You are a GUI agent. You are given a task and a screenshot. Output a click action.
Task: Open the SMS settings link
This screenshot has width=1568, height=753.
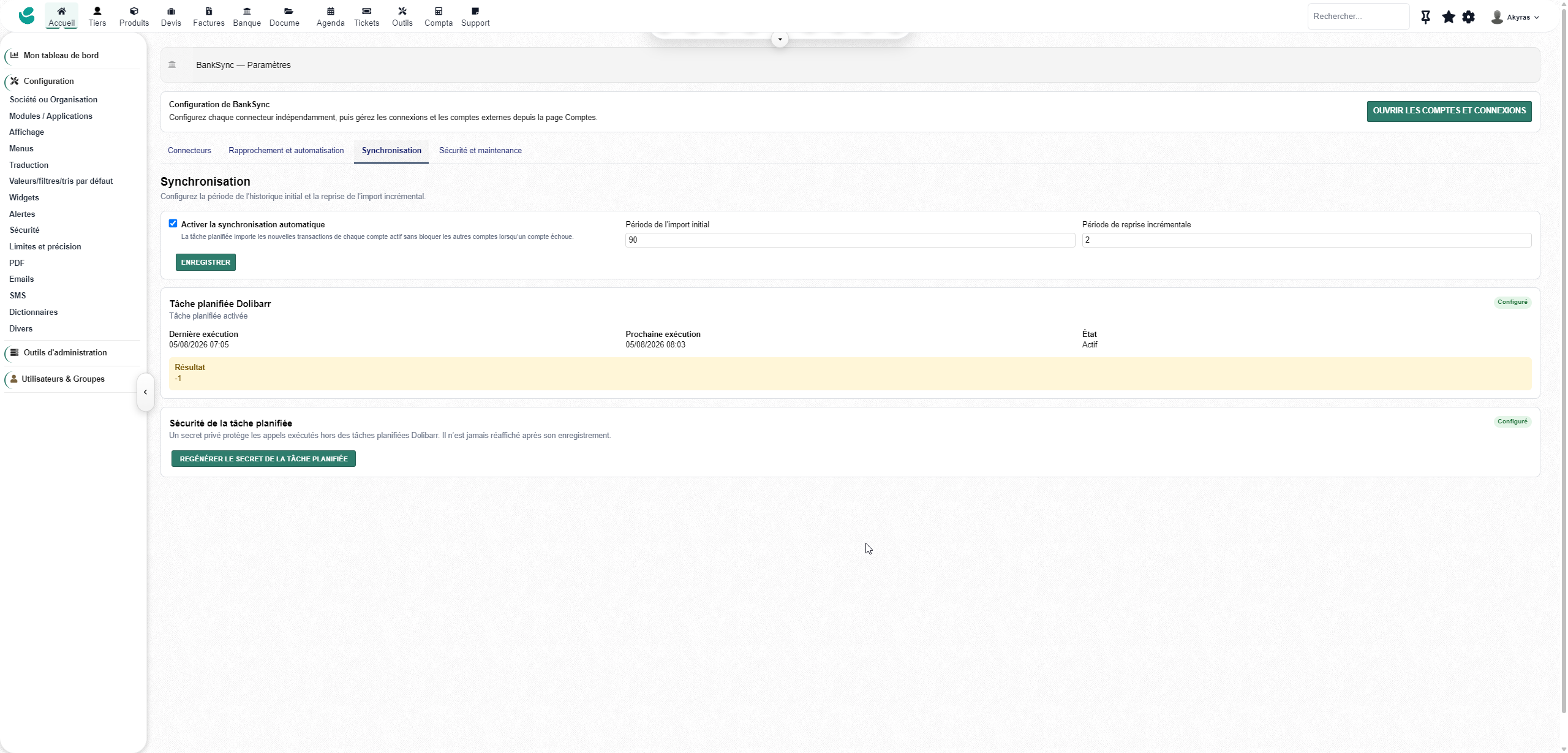pos(18,295)
